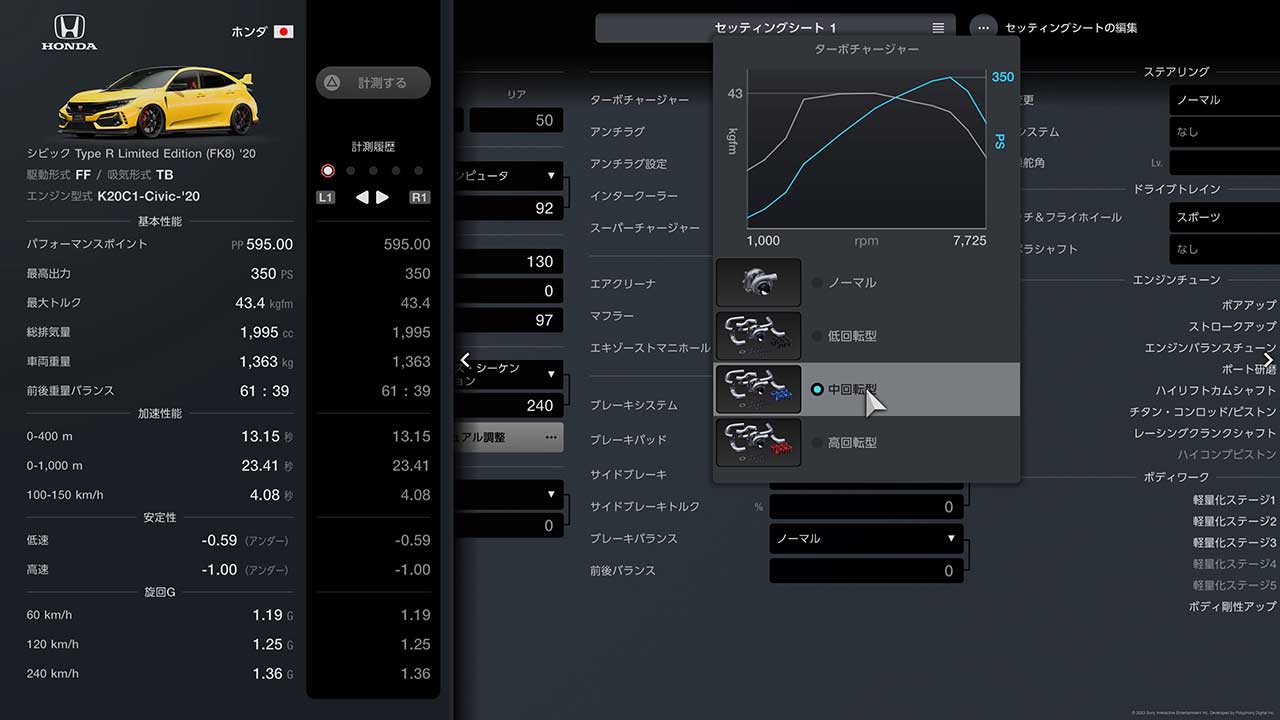Click the アンチラグ setting label

point(617,132)
